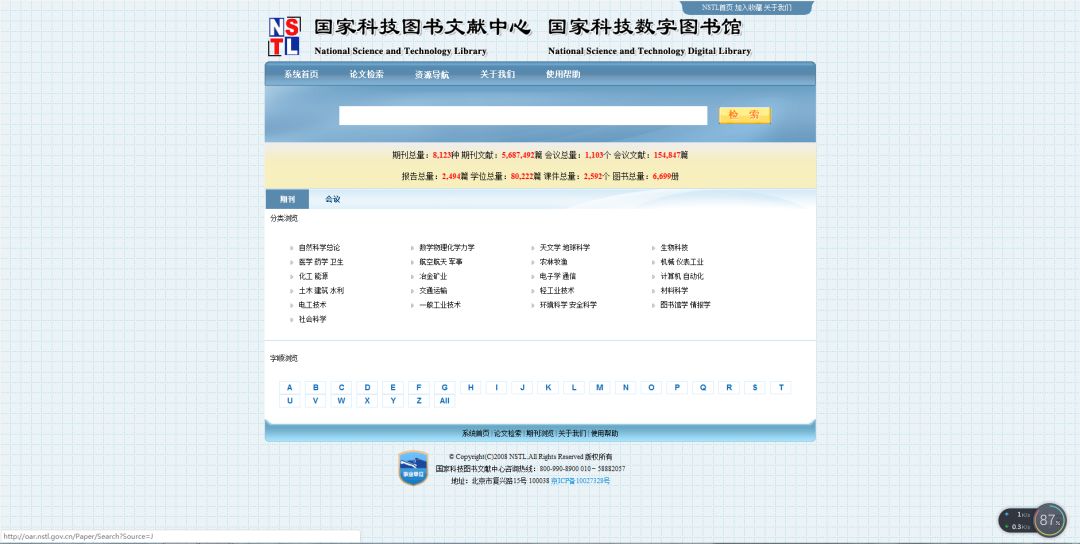Switch to the 会议 tab
Viewport: 1080px width, 544px height.
click(x=333, y=199)
